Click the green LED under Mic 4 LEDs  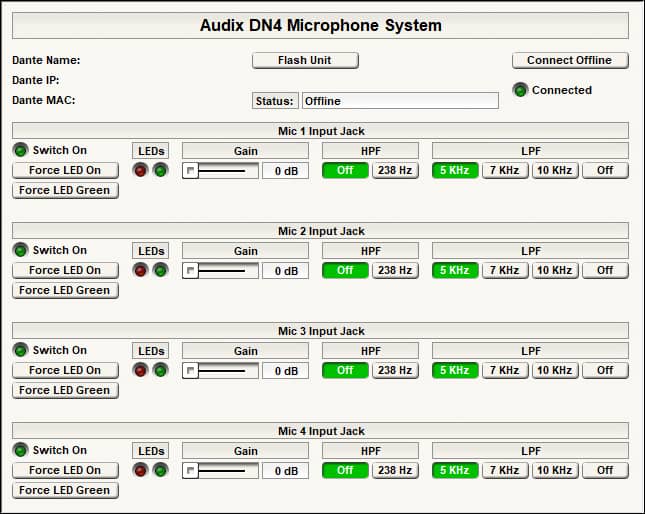tap(160, 470)
